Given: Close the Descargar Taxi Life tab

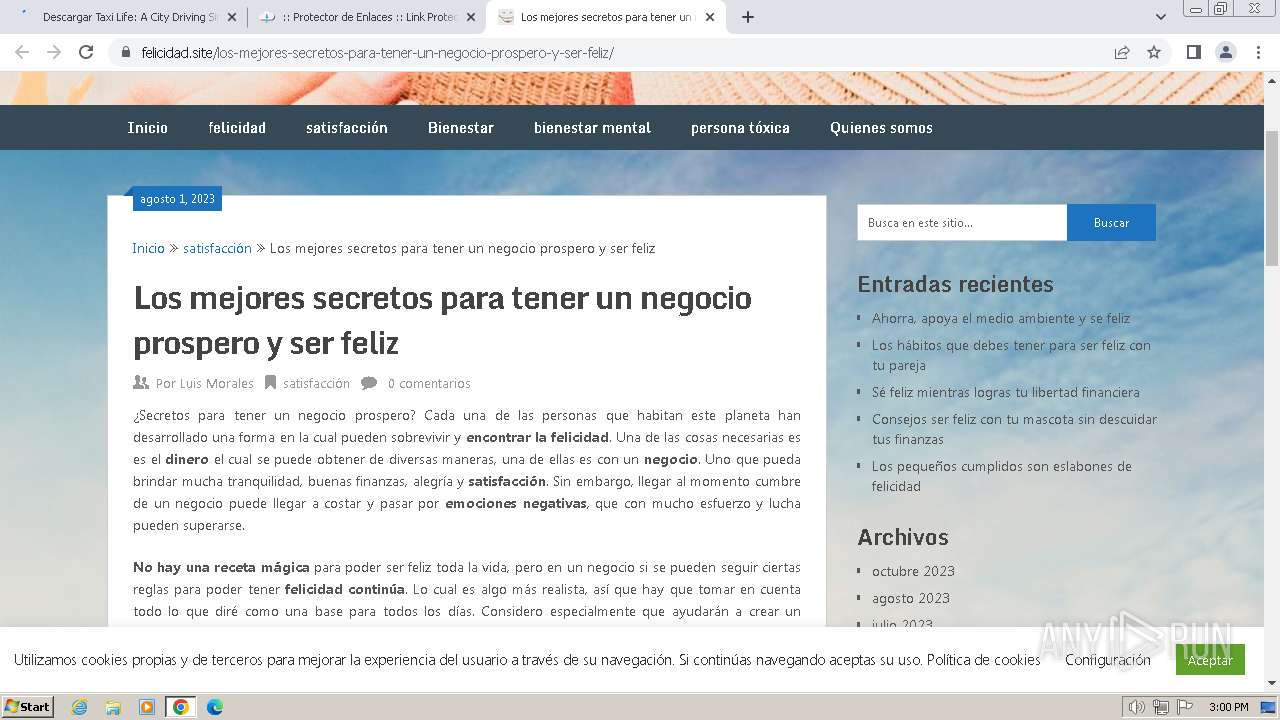Looking at the screenshot, I should coord(232,17).
